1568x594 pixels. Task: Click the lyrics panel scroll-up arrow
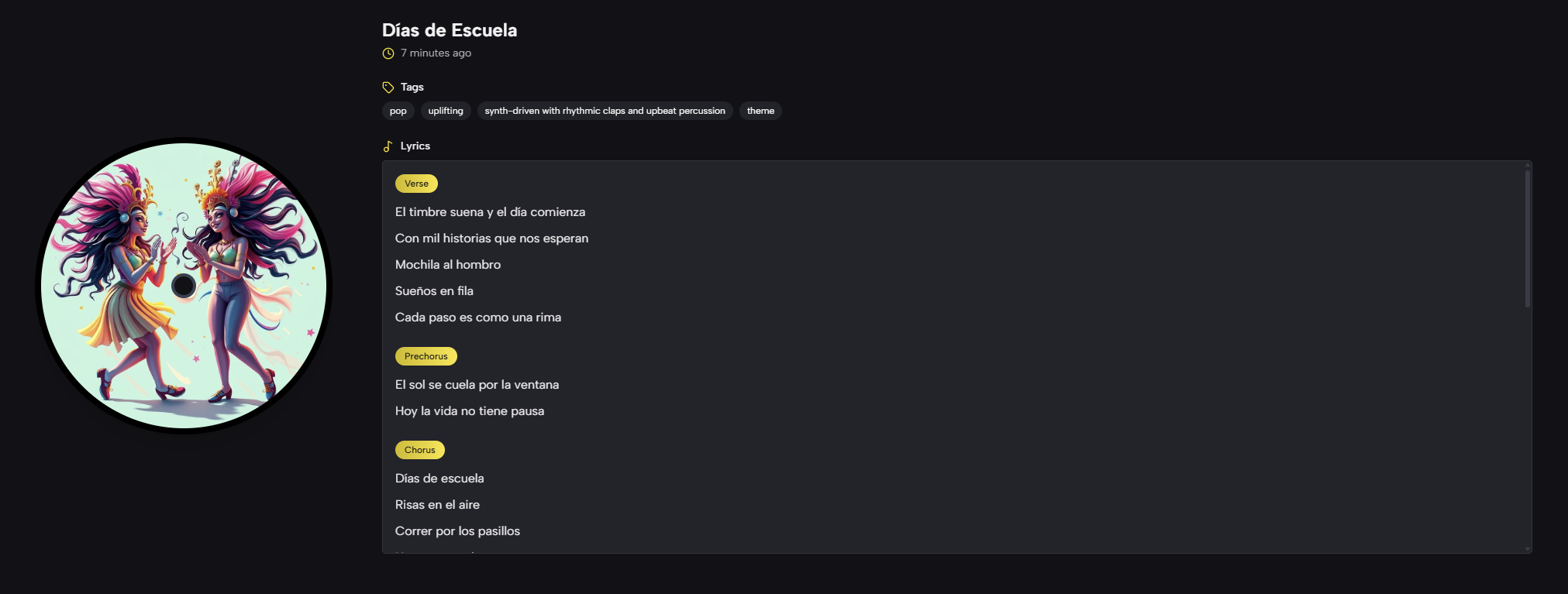[x=1528, y=165]
